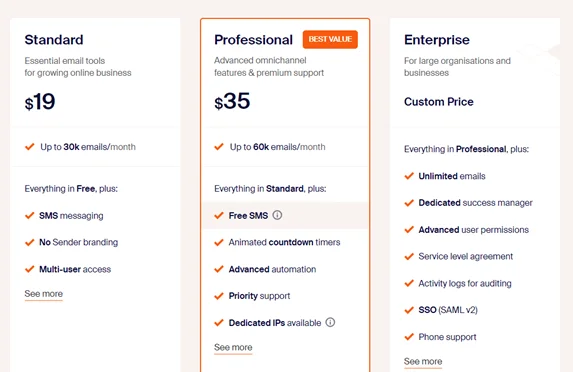Click the checkmark beside SSO (SAML v2)
This screenshot has height=372, width=573.
(x=409, y=310)
